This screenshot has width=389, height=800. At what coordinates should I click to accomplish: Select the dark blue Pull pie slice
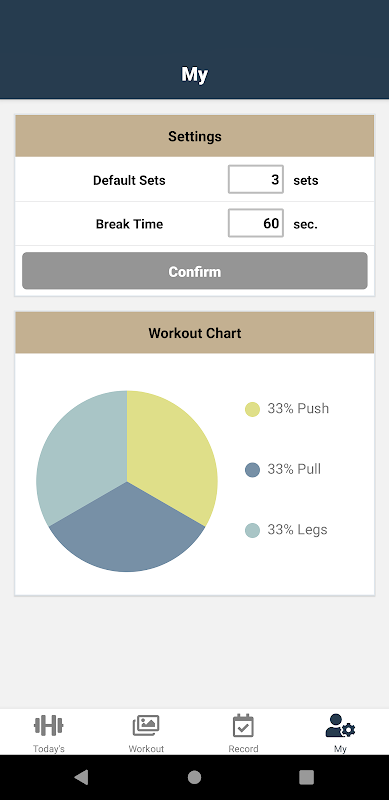point(127,533)
